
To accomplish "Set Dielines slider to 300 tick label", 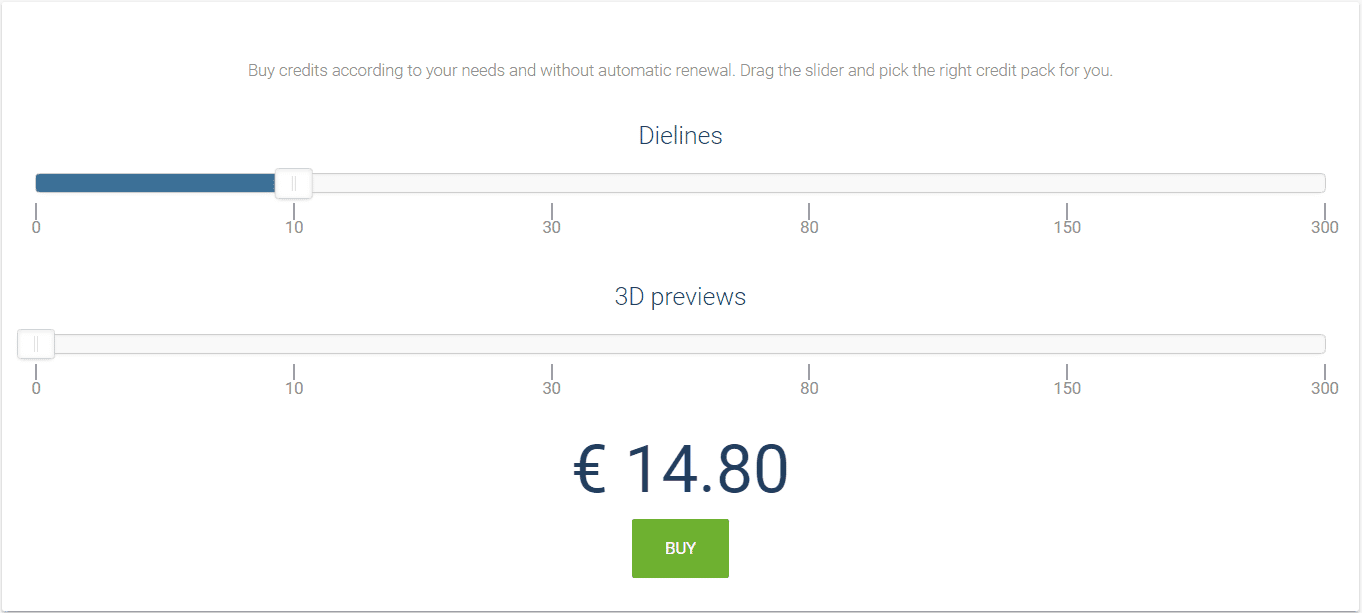I will [1324, 227].
